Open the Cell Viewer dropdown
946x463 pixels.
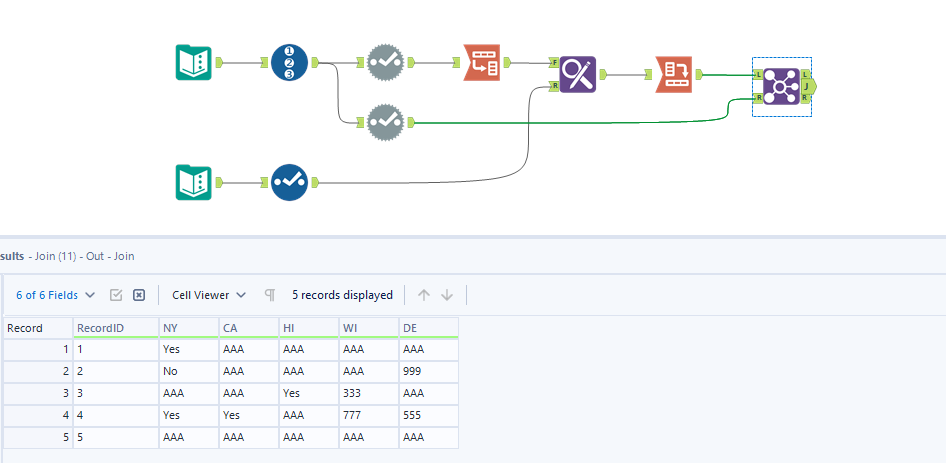209,295
